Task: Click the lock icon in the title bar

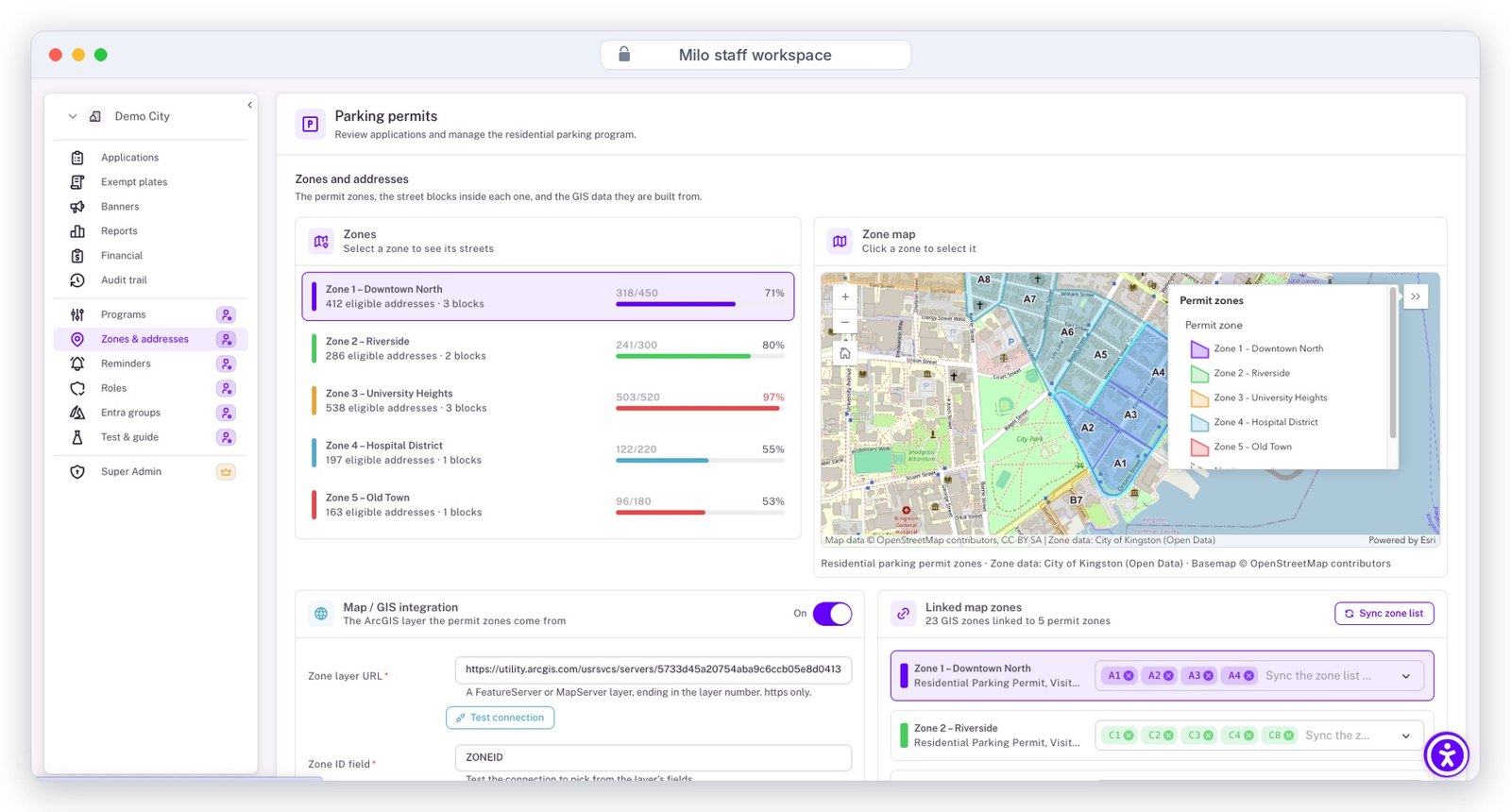Action: (x=624, y=55)
